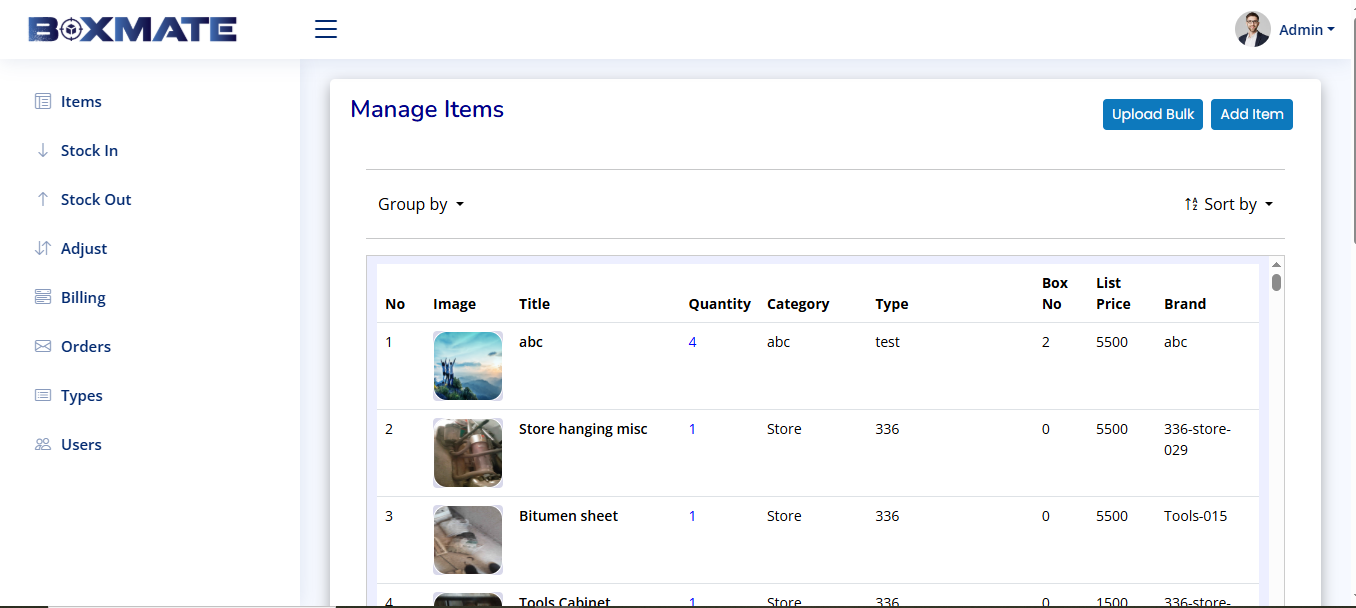1356x608 pixels.
Task: Click the Items sidebar icon
Action: [42, 101]
